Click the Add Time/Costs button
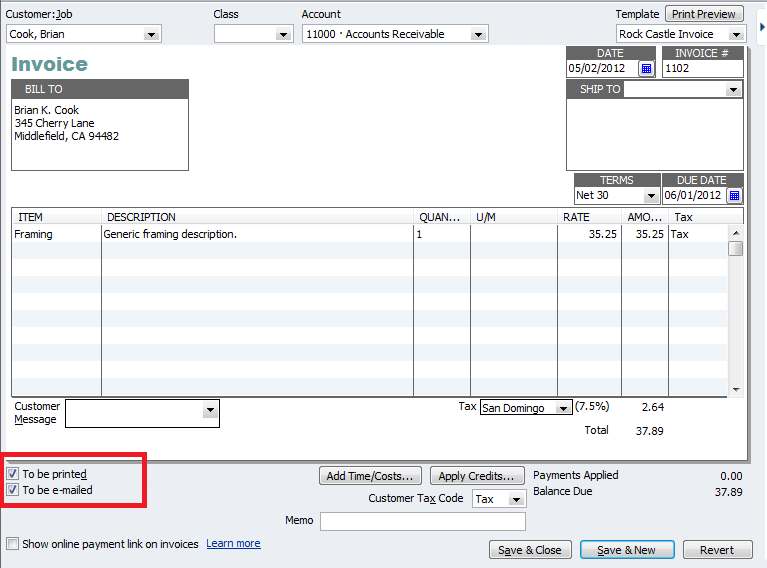The image size is (767, 568). (370, 476)
